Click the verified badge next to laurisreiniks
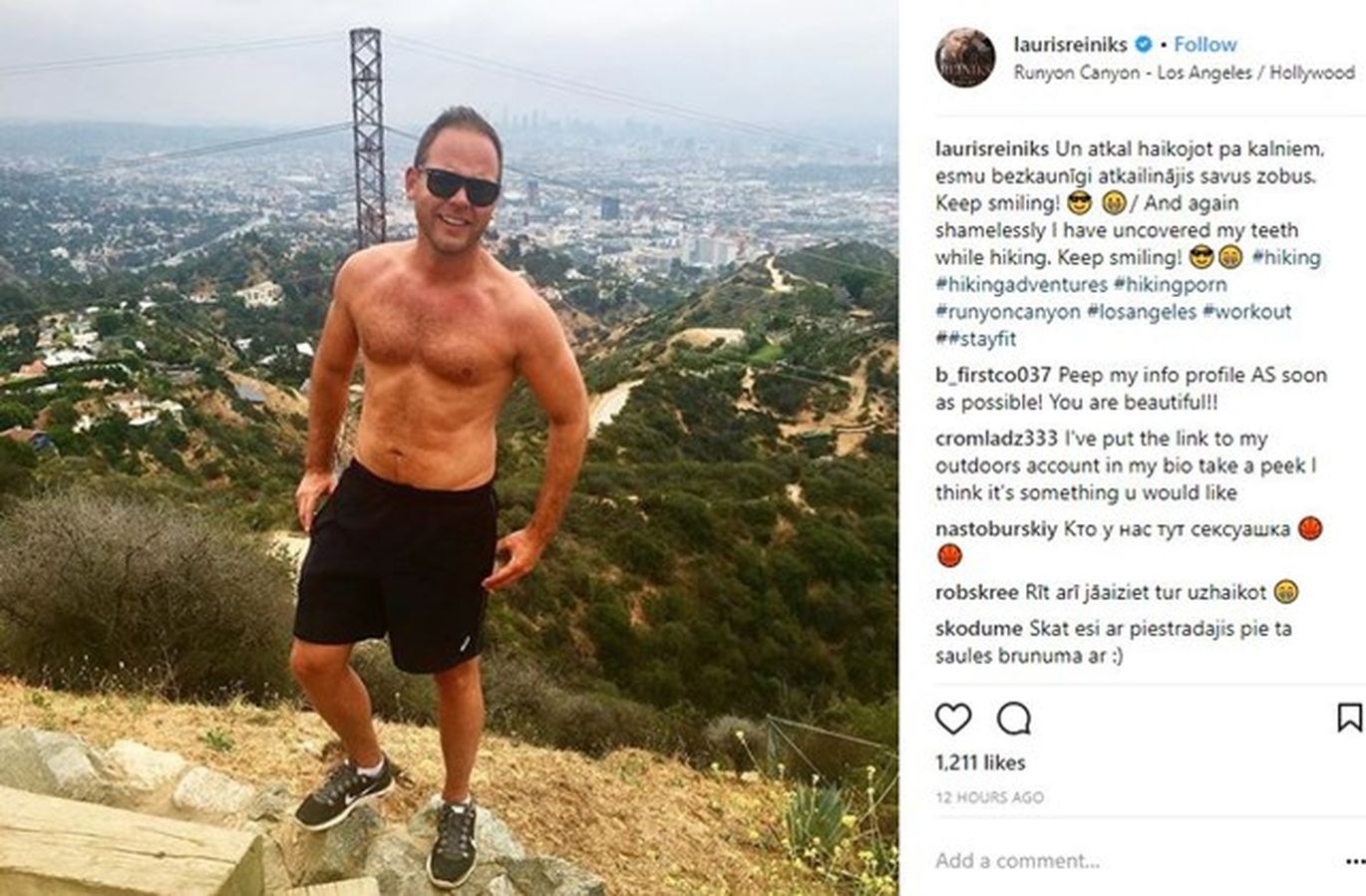Viewport: 1366px width, 896px height. pyautogui.click(x=1145, y=44)
